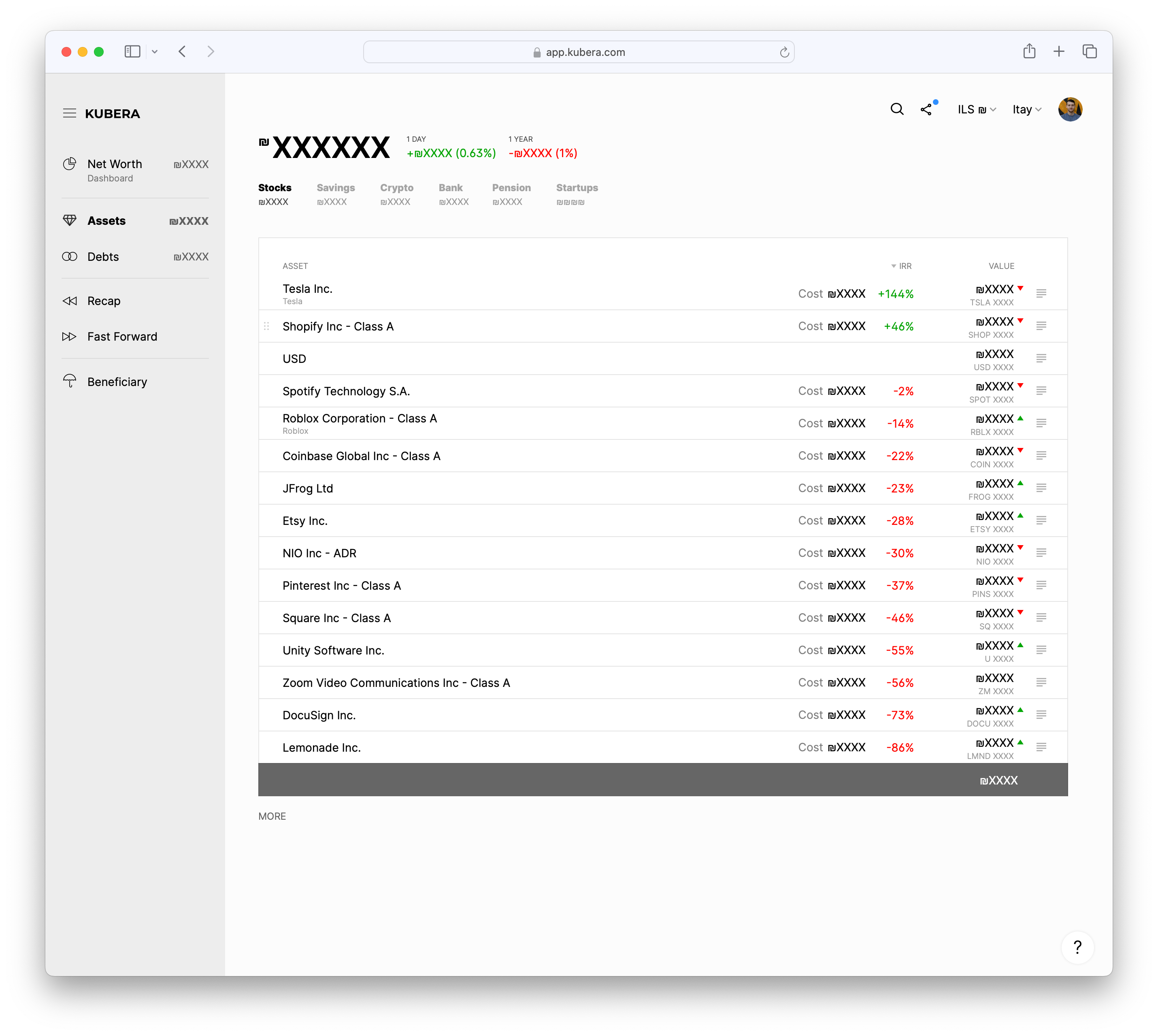Switch to the Bank tab
Screen dimensions: 1158x1036
click(453, 194)
